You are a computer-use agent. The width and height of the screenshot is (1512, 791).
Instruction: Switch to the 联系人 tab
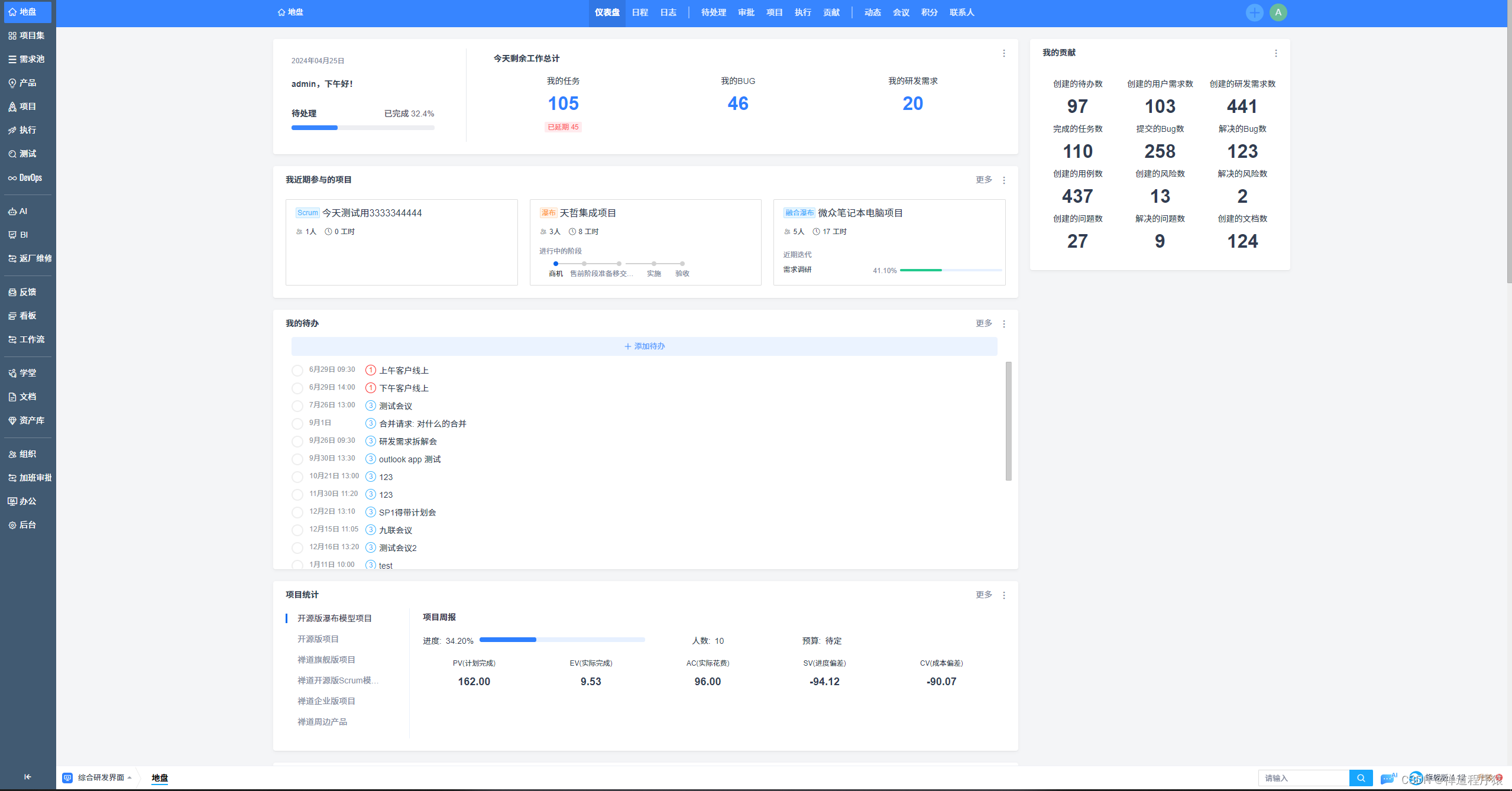tap(961, 12)
